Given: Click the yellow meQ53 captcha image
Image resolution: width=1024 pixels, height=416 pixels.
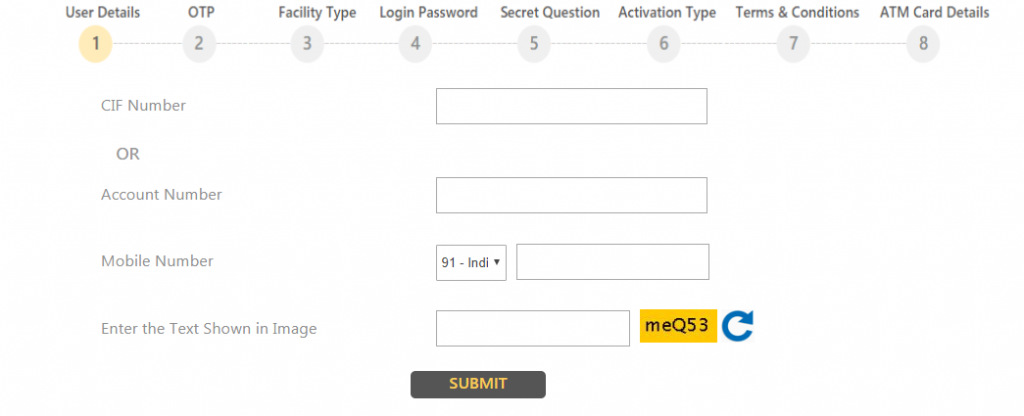Looking at the screenshot, I should (678, 325).
